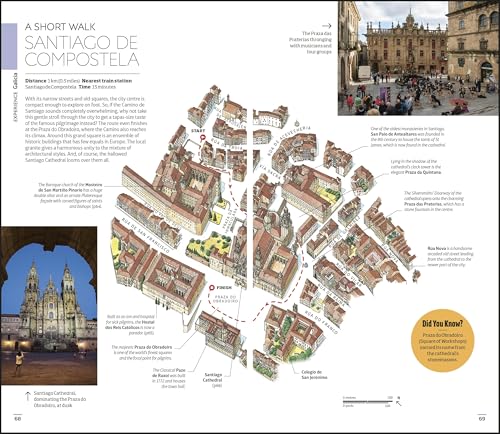The width and height of the screenshot is (500, 434).
Task: Click the right arrow above Praza das Praterias caption
Action: tap(327, 26)
